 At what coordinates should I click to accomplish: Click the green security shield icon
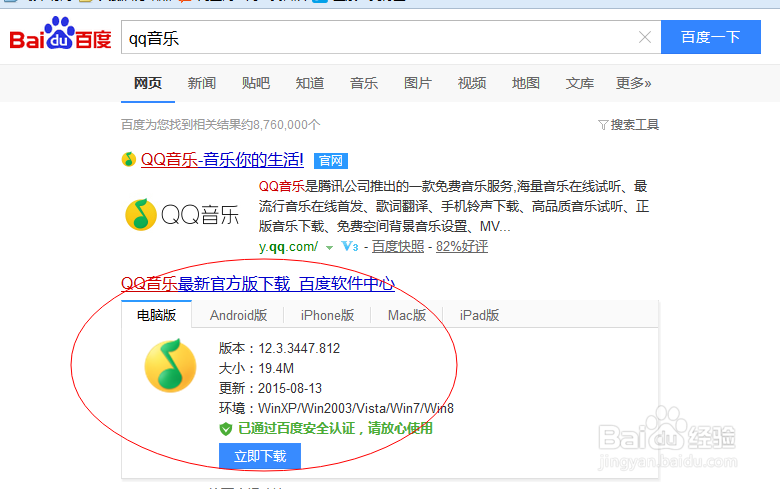tap(226, 429)
